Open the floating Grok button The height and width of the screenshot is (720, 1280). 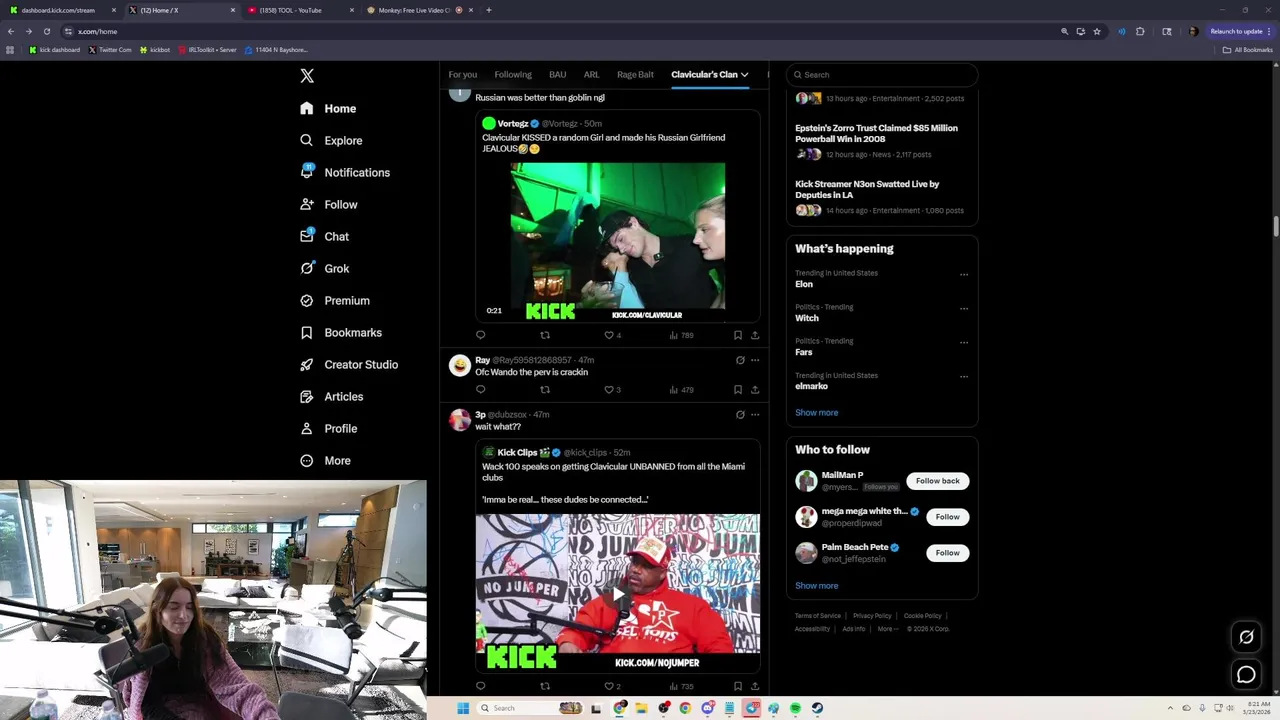pyautogui.click(x=1246, y=637)
